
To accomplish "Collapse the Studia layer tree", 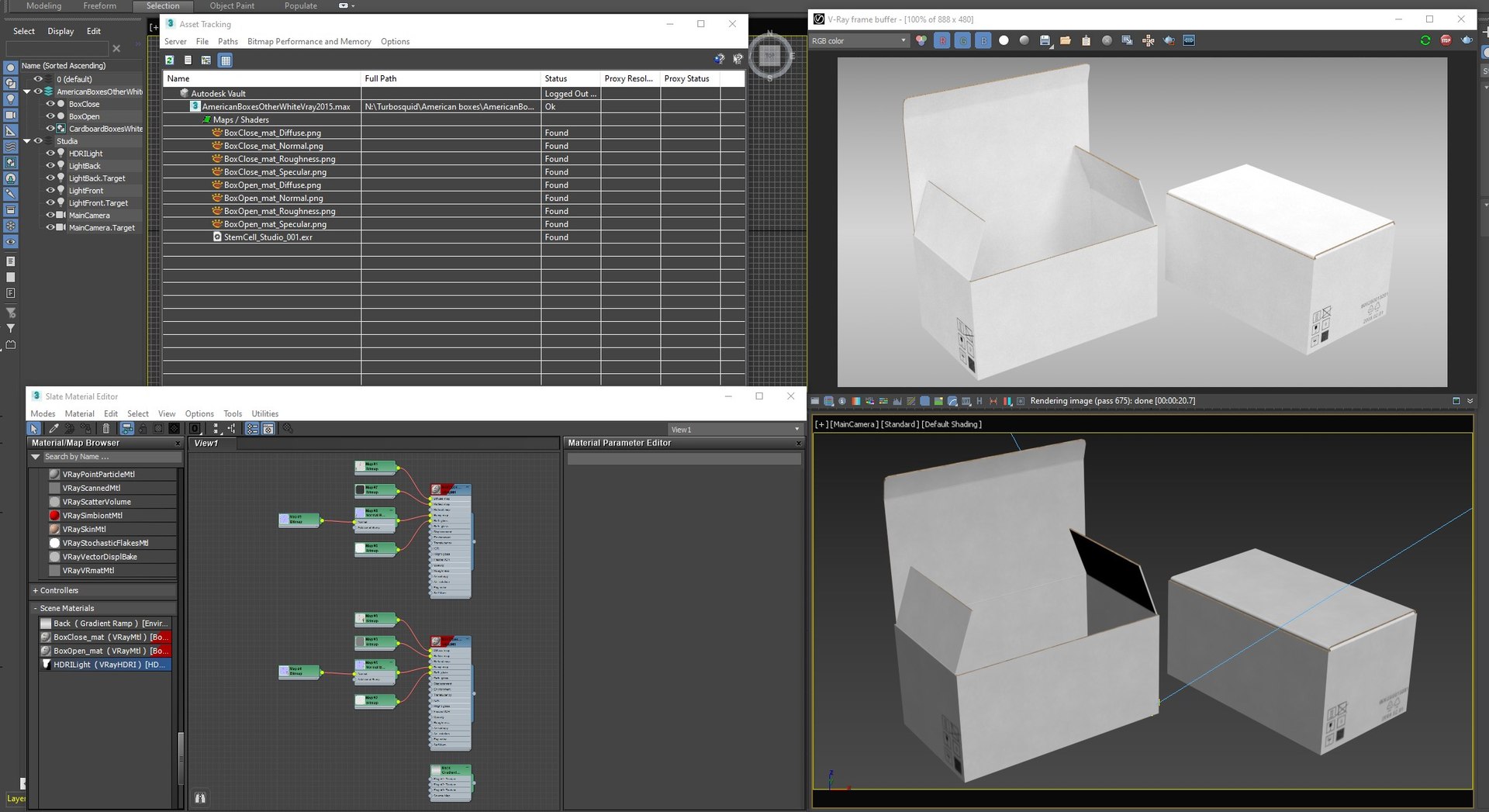I will 27,141.
